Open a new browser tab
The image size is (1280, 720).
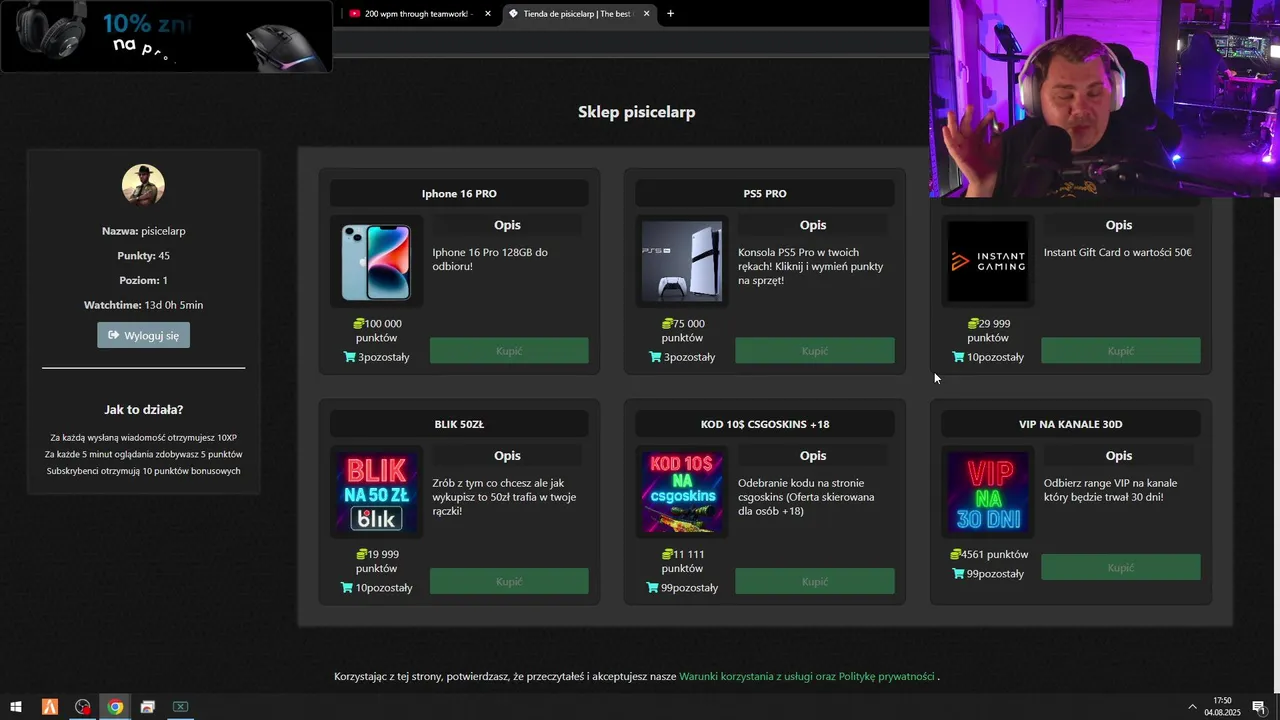(670, 13)
